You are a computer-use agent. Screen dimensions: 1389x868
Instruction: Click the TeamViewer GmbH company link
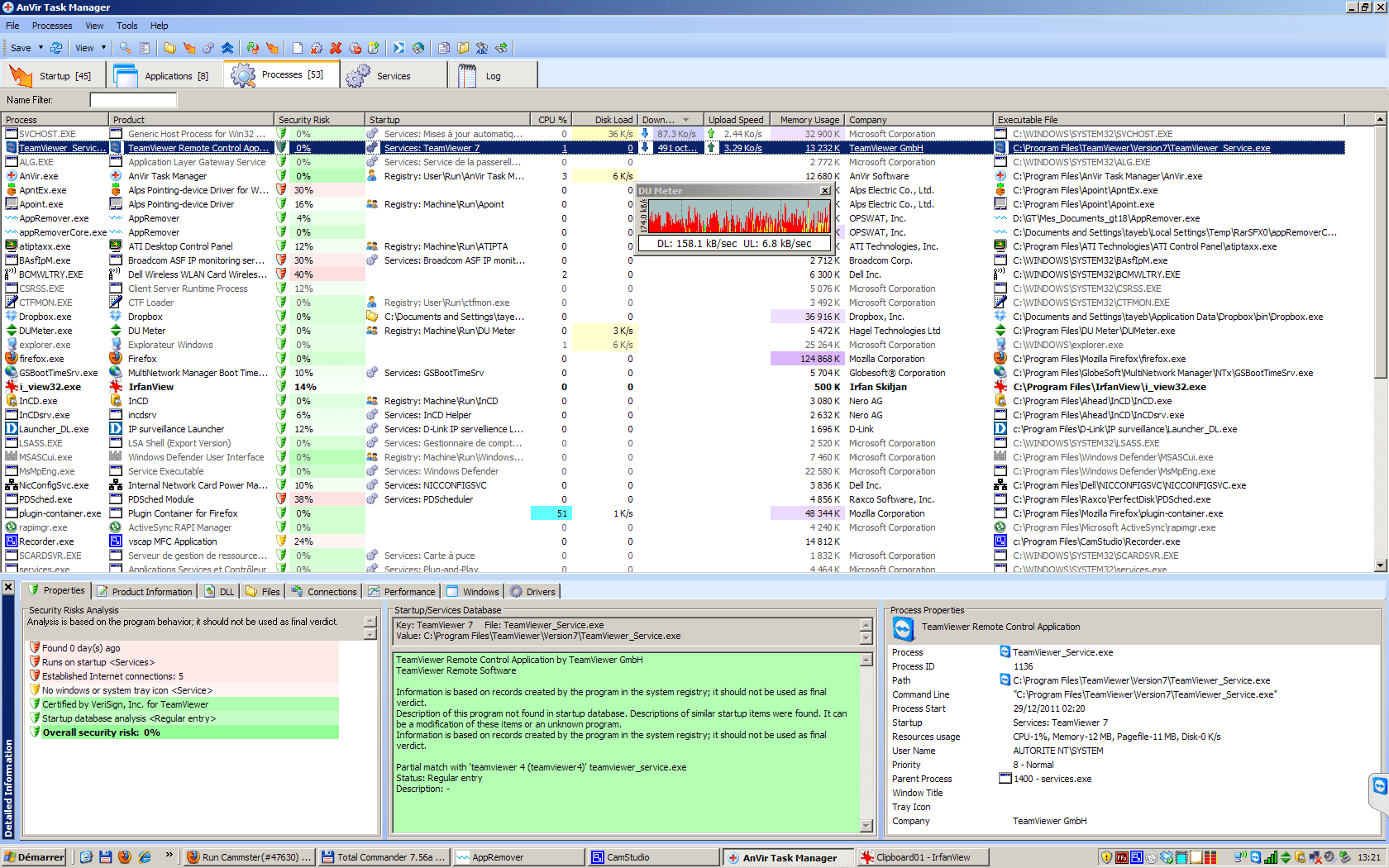coord(885,148)
